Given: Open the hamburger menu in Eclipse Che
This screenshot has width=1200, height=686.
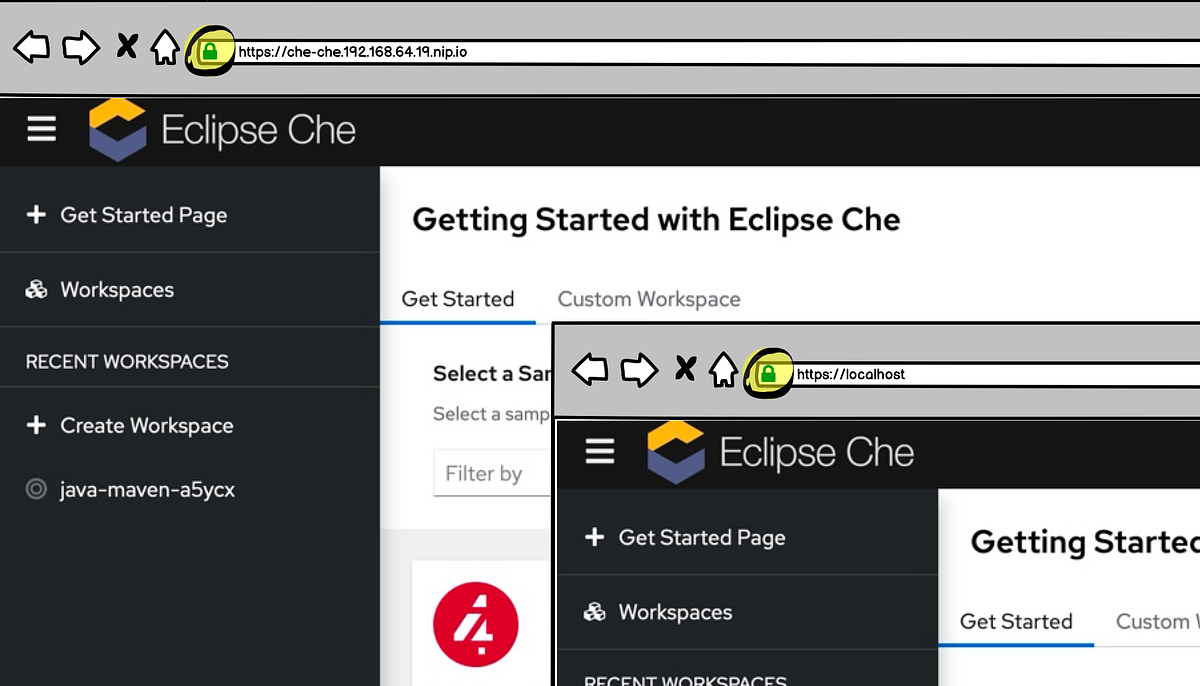Looking at the screenshot, I should pos(40,129).
